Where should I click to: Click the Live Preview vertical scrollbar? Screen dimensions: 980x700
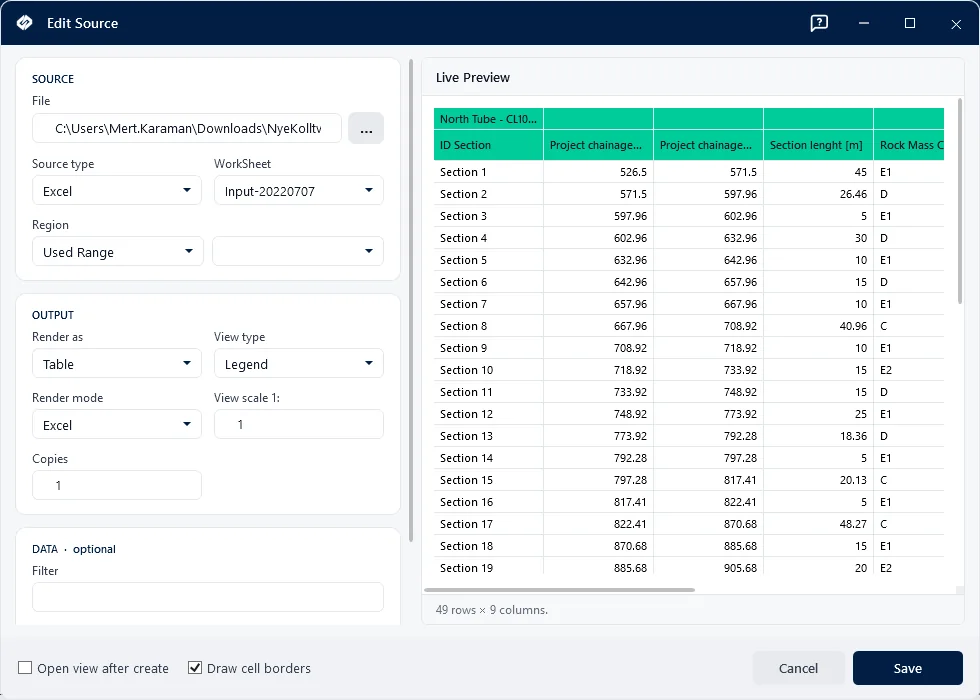click(x=960, y=201)
